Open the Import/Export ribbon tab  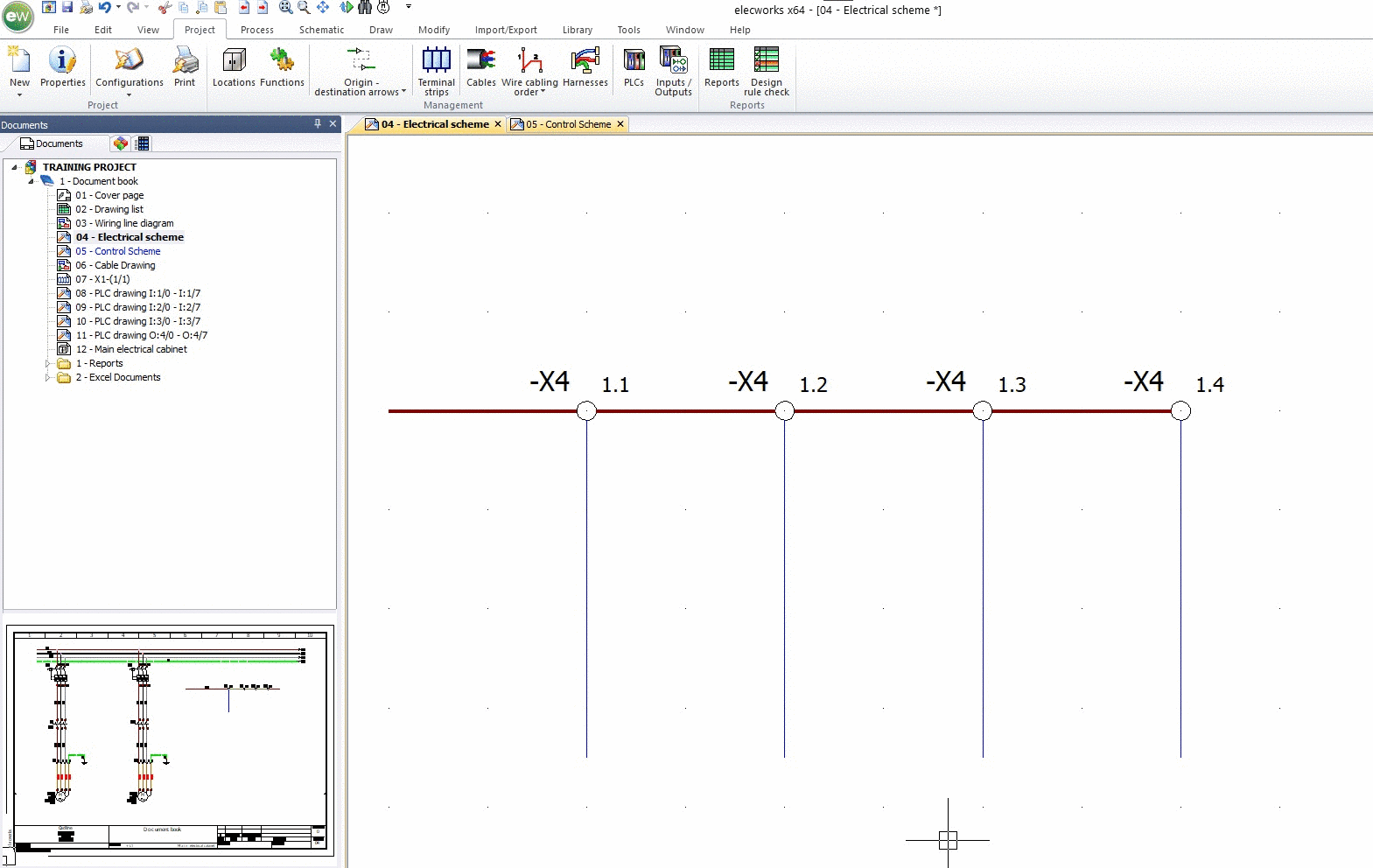tap(506, 30)
